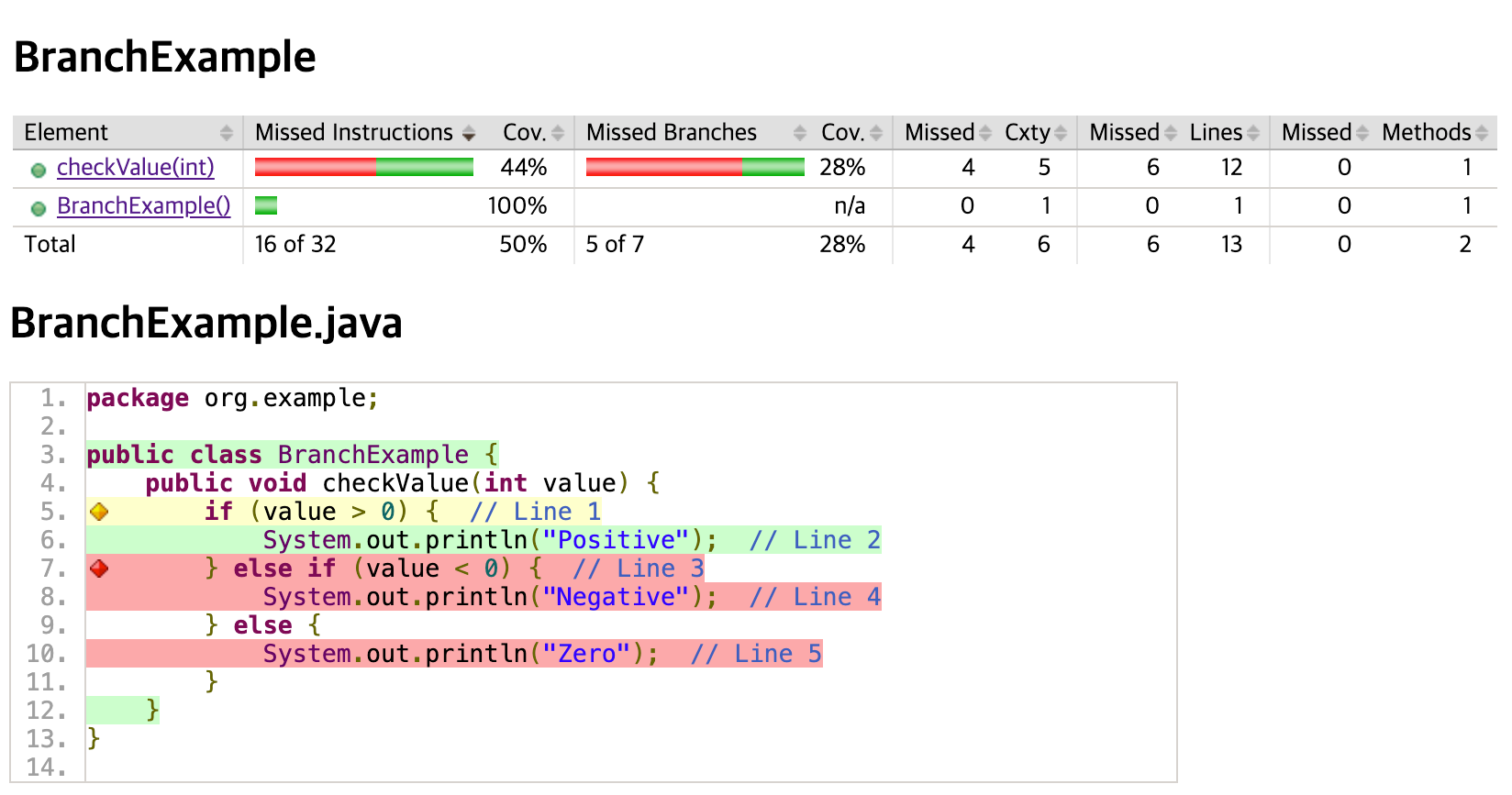Sort by Missed Branches column
1512x795 pixels.
pos(696,132)
